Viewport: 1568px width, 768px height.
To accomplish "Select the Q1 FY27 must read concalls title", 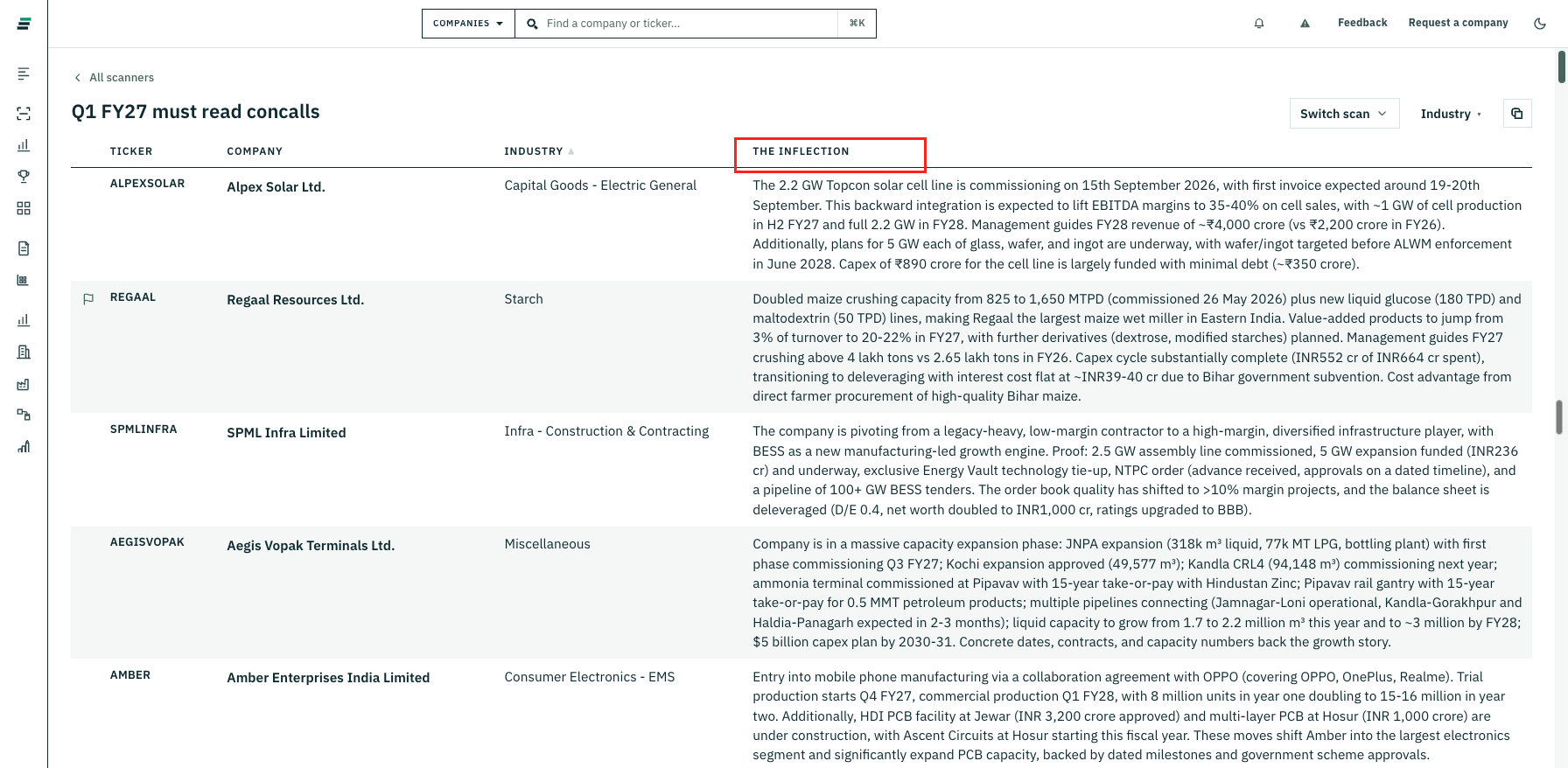I will [196, 112].
